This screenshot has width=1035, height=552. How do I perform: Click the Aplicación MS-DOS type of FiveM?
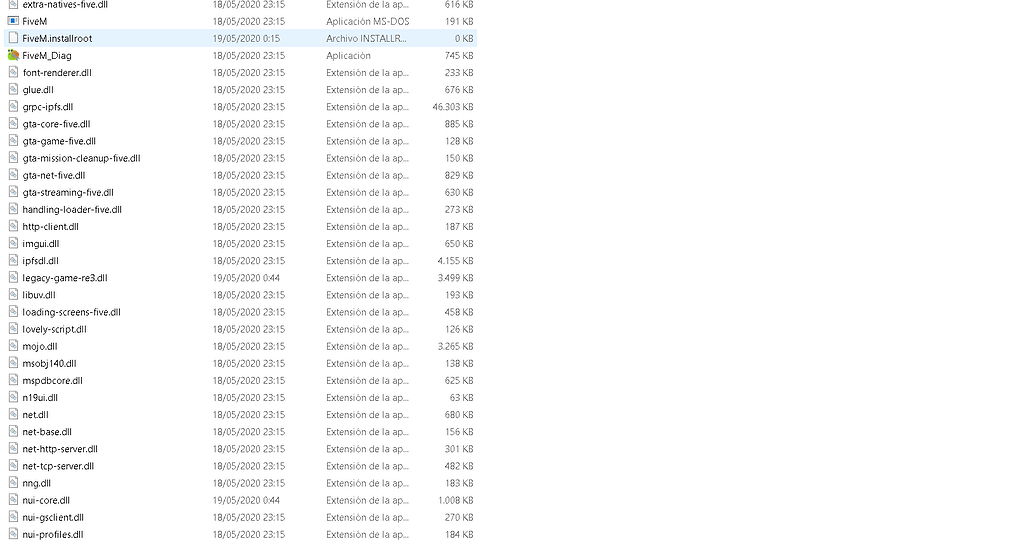coord(368,21)
